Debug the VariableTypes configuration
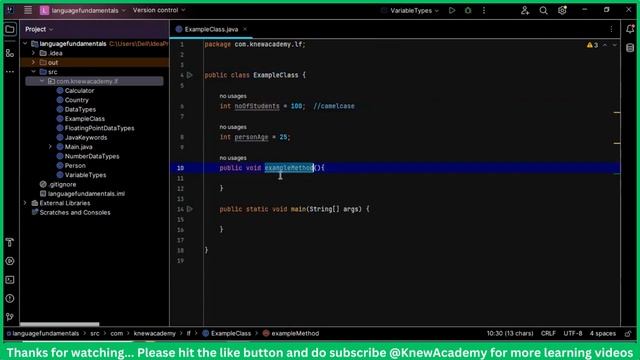 coord(468,10)
